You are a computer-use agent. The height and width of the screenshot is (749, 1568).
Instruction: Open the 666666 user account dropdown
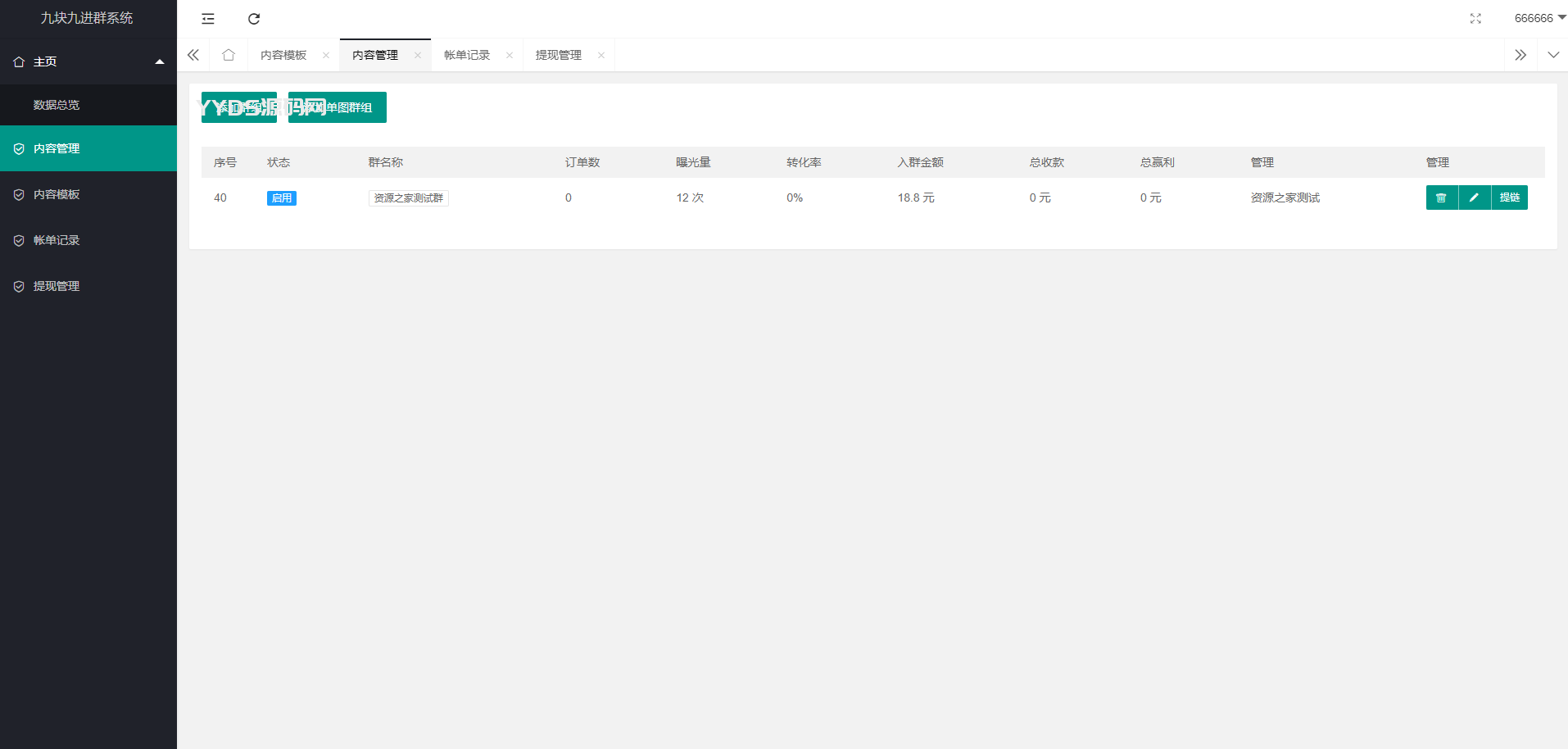coord(1538,18)
